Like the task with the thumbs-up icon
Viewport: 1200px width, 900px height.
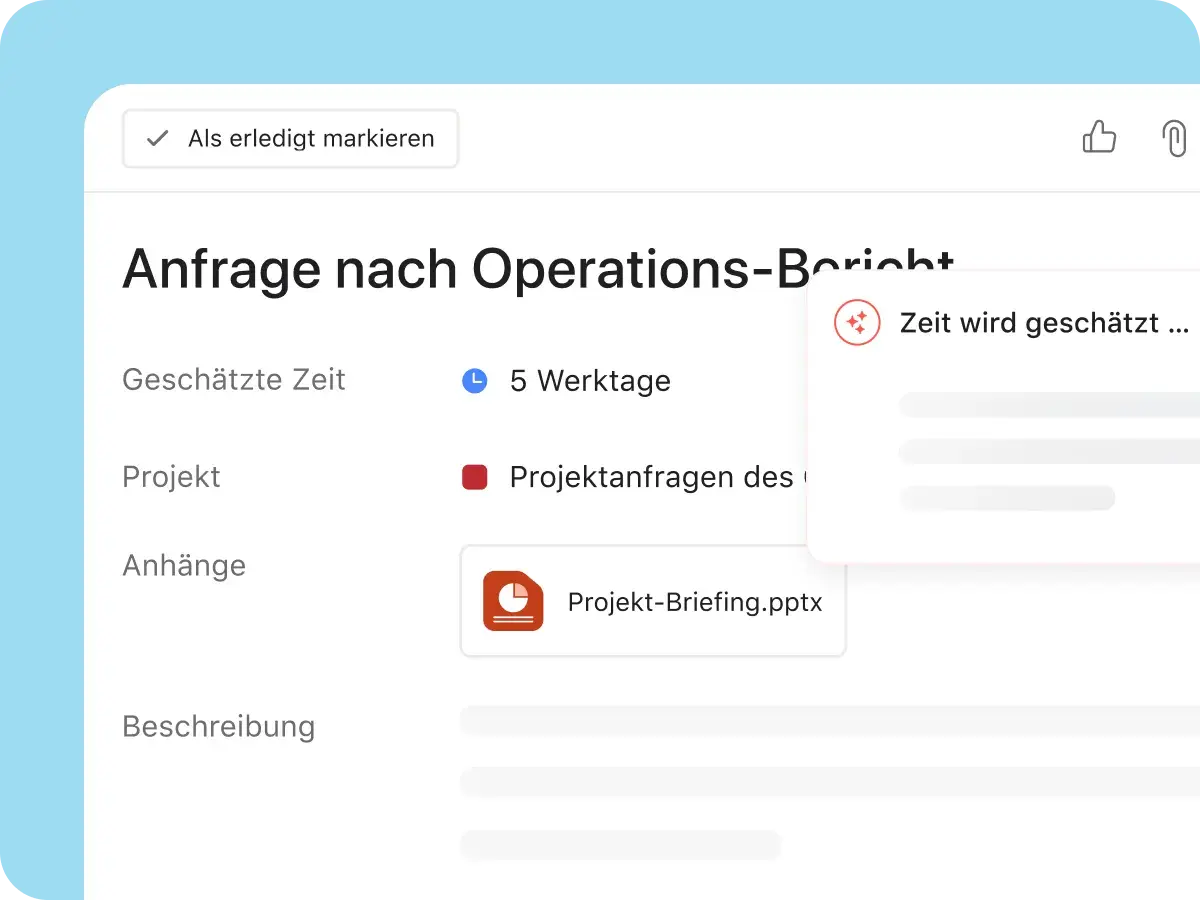click(x=1099, y=137)
